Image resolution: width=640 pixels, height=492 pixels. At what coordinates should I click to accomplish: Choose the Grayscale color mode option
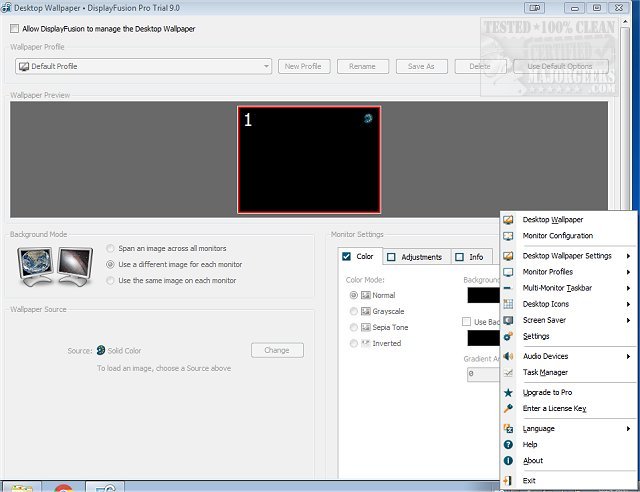tap(354, 311)
